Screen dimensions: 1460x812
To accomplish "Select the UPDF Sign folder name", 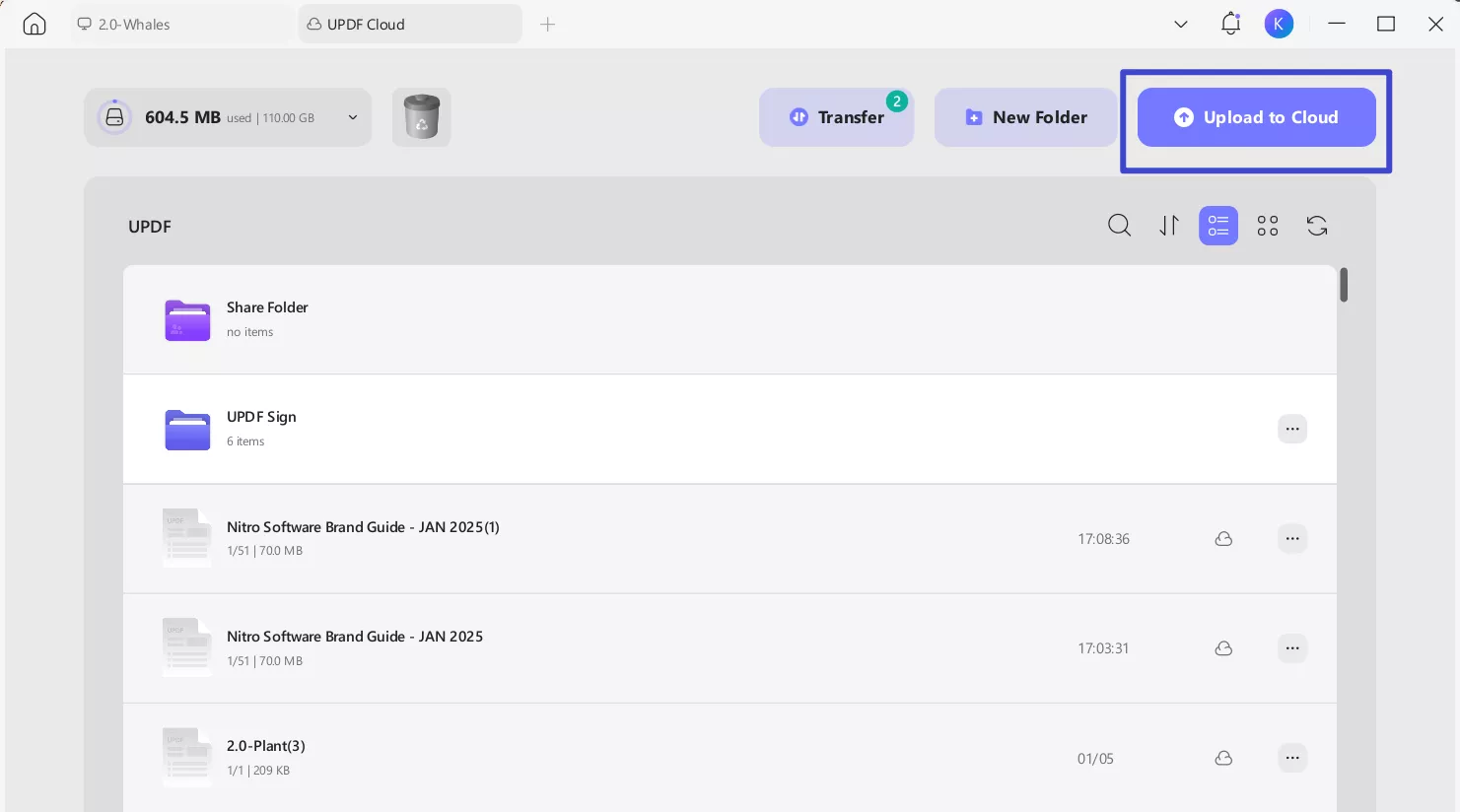I will tap(261, 417).
